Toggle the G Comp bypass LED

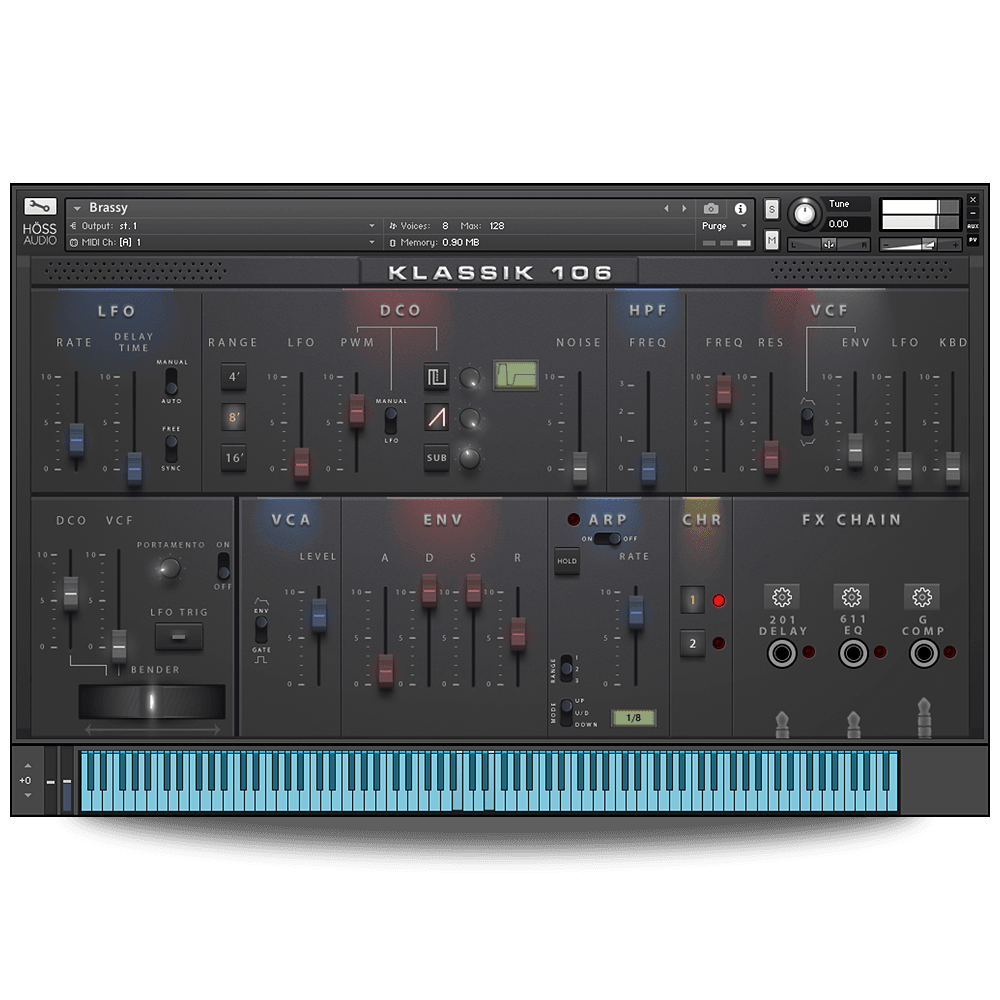pyautogui.click(x=950, y=652)
